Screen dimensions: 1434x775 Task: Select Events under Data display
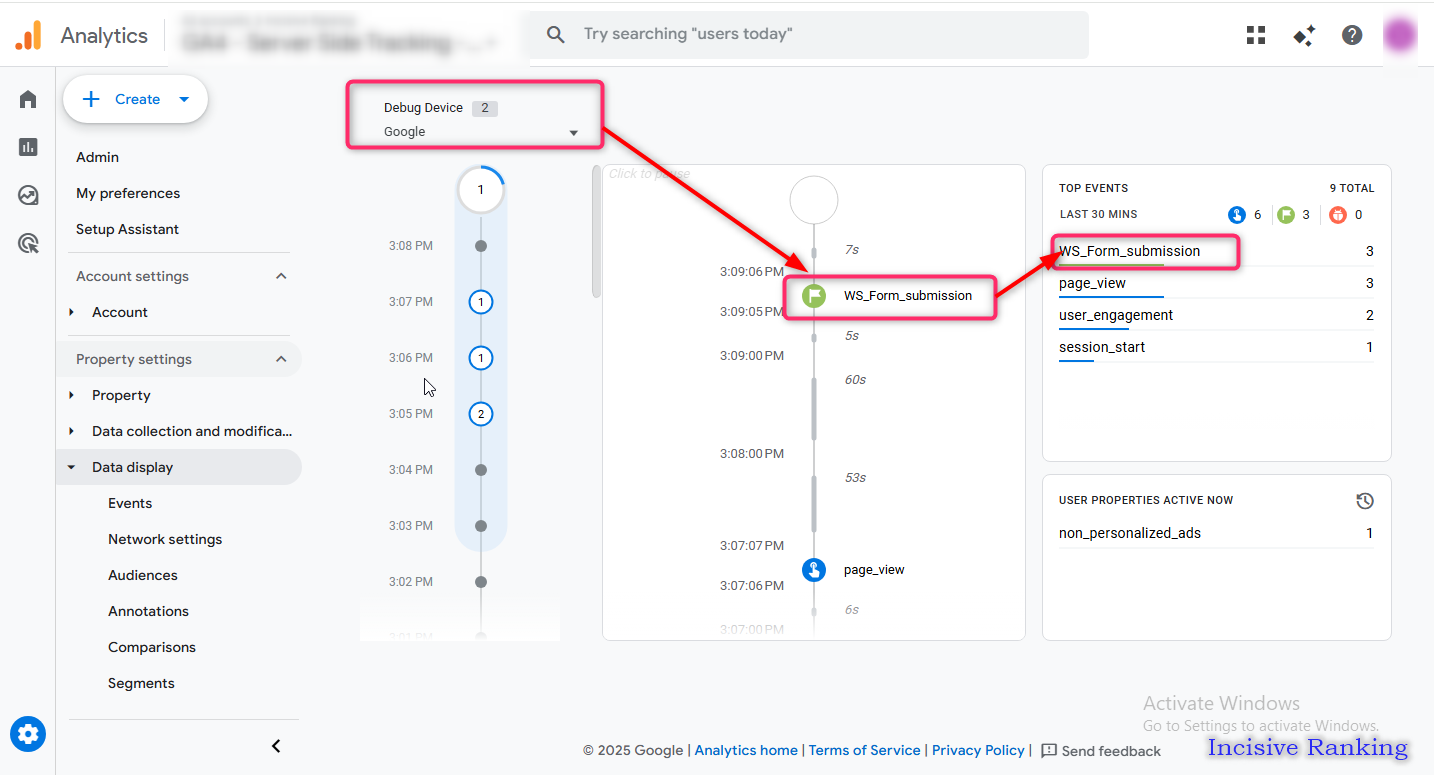[x=130, y=503]
